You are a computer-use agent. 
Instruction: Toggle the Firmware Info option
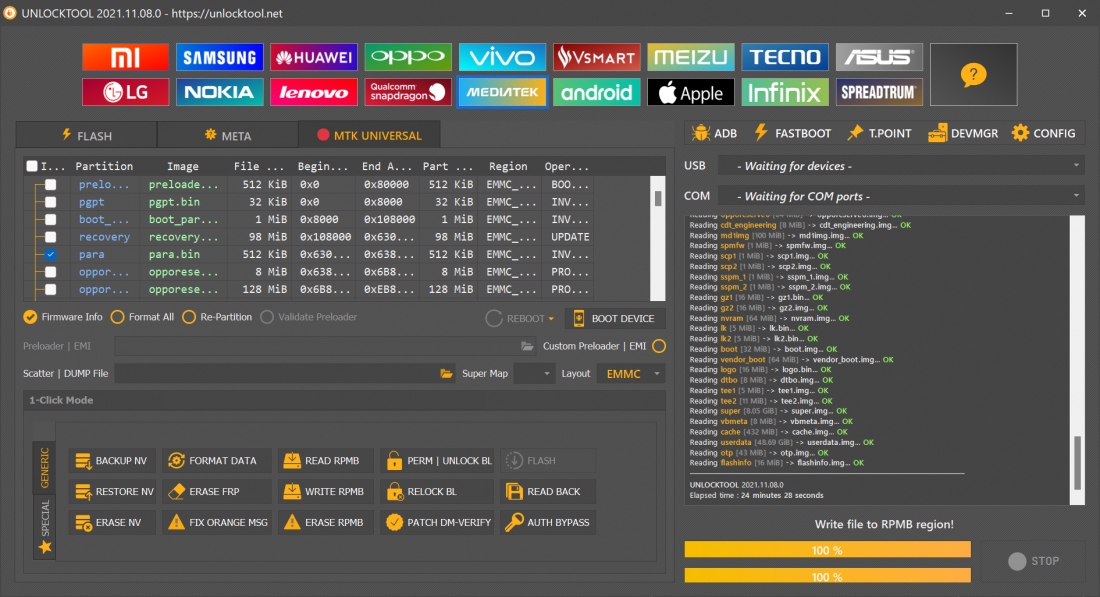point(62,317)
